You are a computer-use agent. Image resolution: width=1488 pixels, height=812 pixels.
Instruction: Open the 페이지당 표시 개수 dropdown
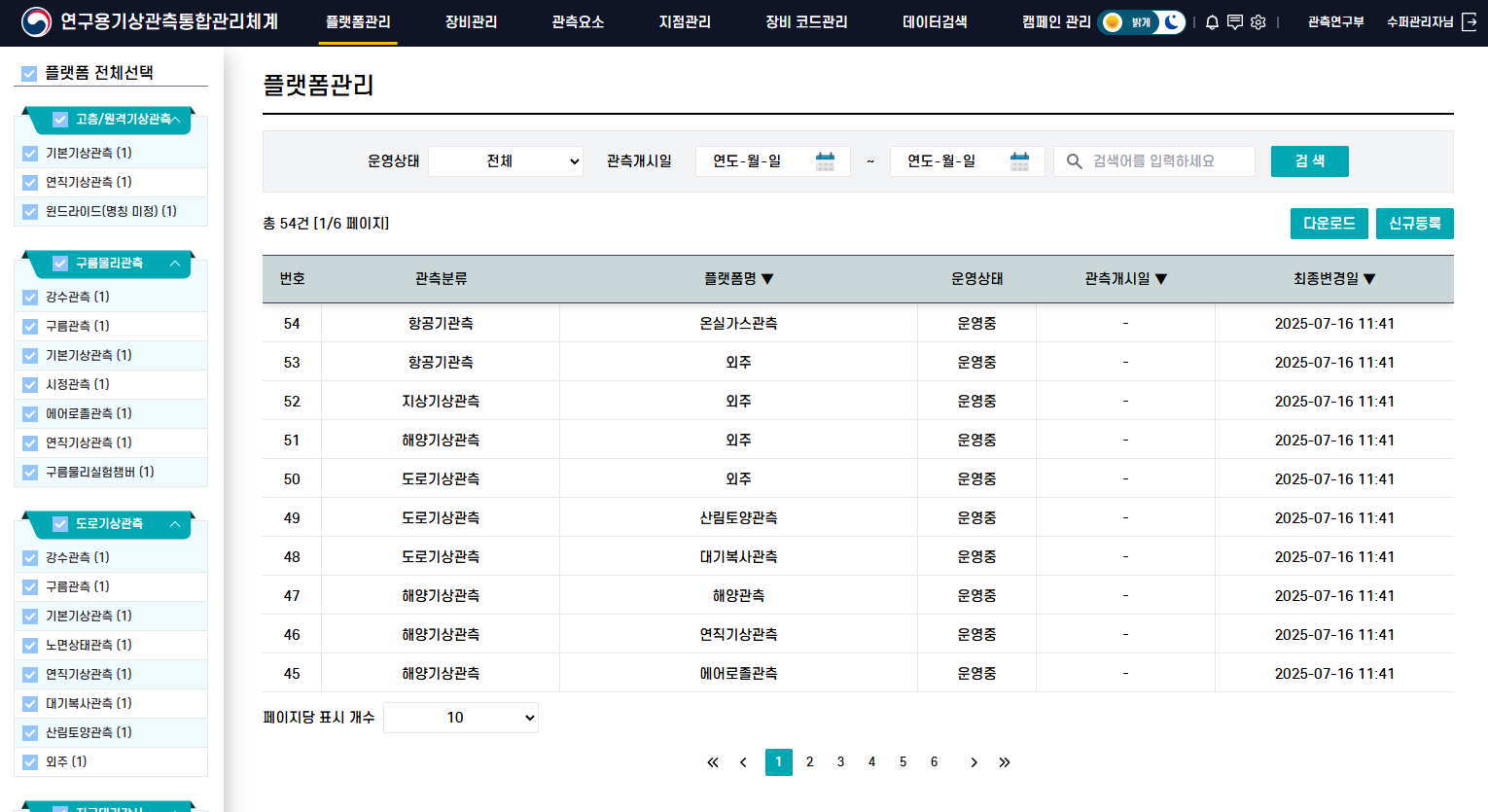click(461, 718)
